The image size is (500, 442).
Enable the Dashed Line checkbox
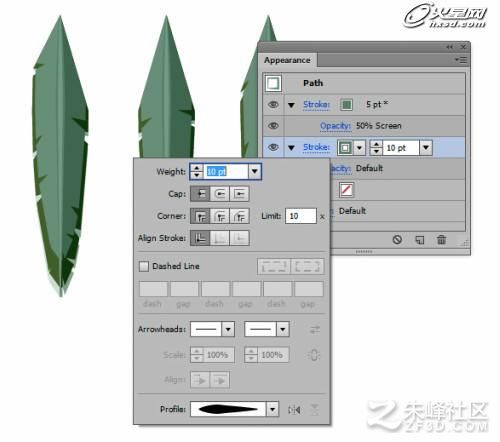click(144, 266)
